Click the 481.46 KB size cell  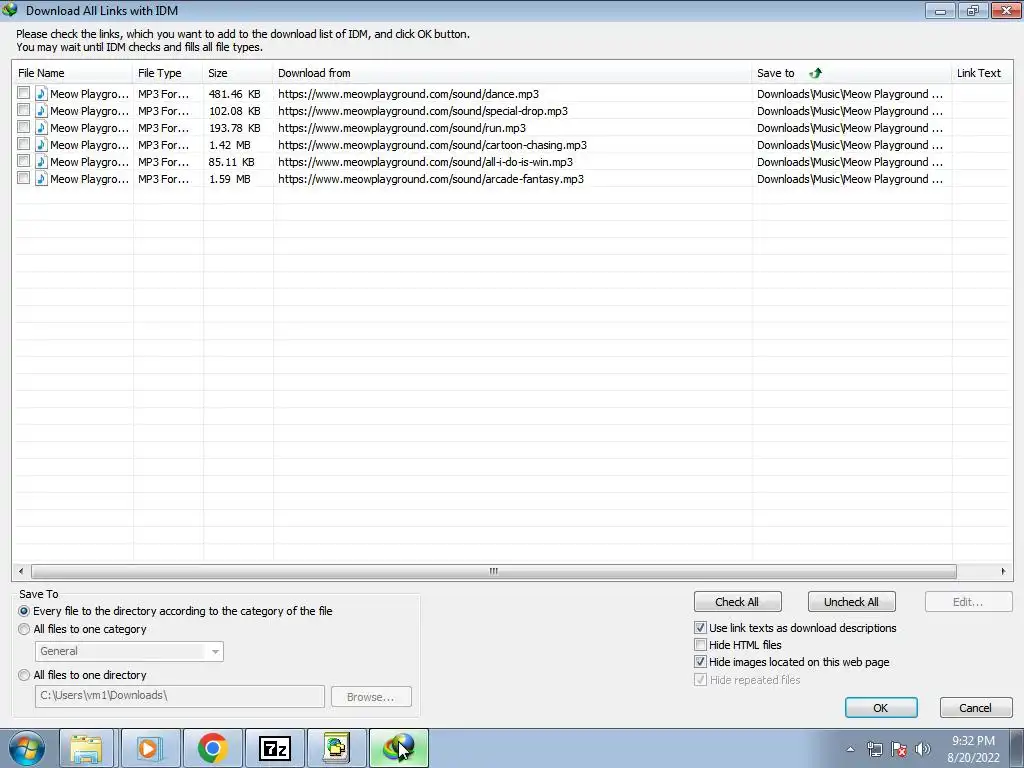[234, 94]
